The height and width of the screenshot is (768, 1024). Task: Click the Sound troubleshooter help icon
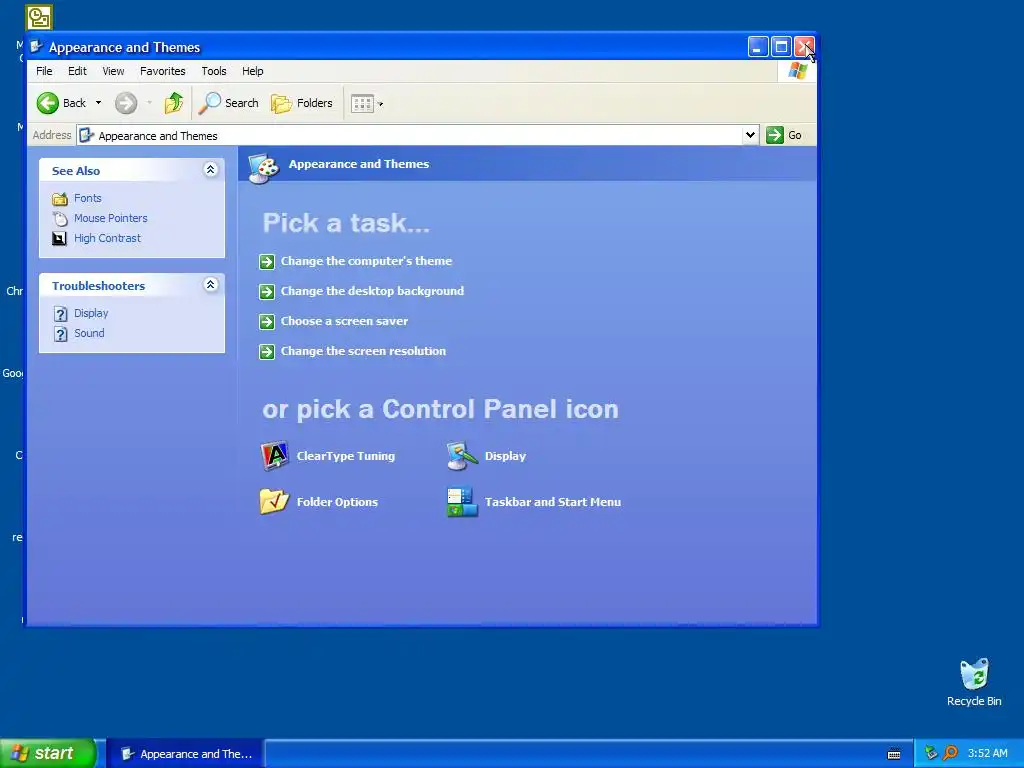point(61,334)
